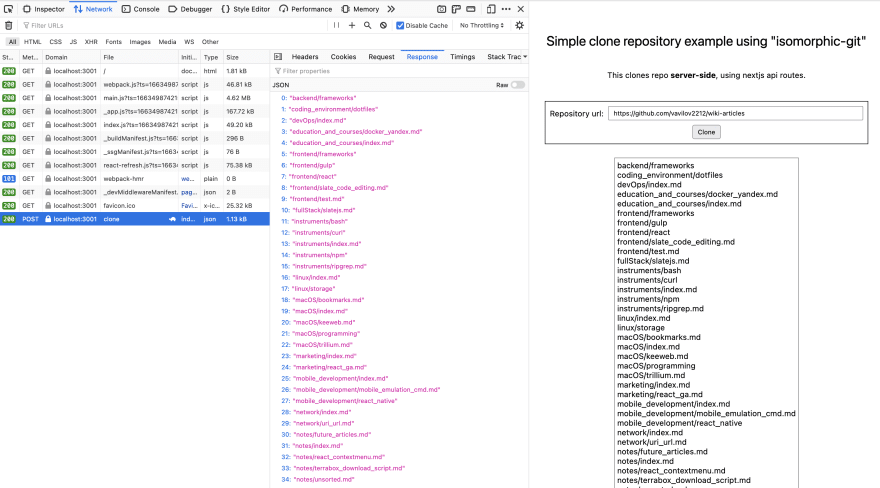The width and height of the screenshot is (880, 488).
Task: Clear network log trash icon
Action: coord(8,25)
